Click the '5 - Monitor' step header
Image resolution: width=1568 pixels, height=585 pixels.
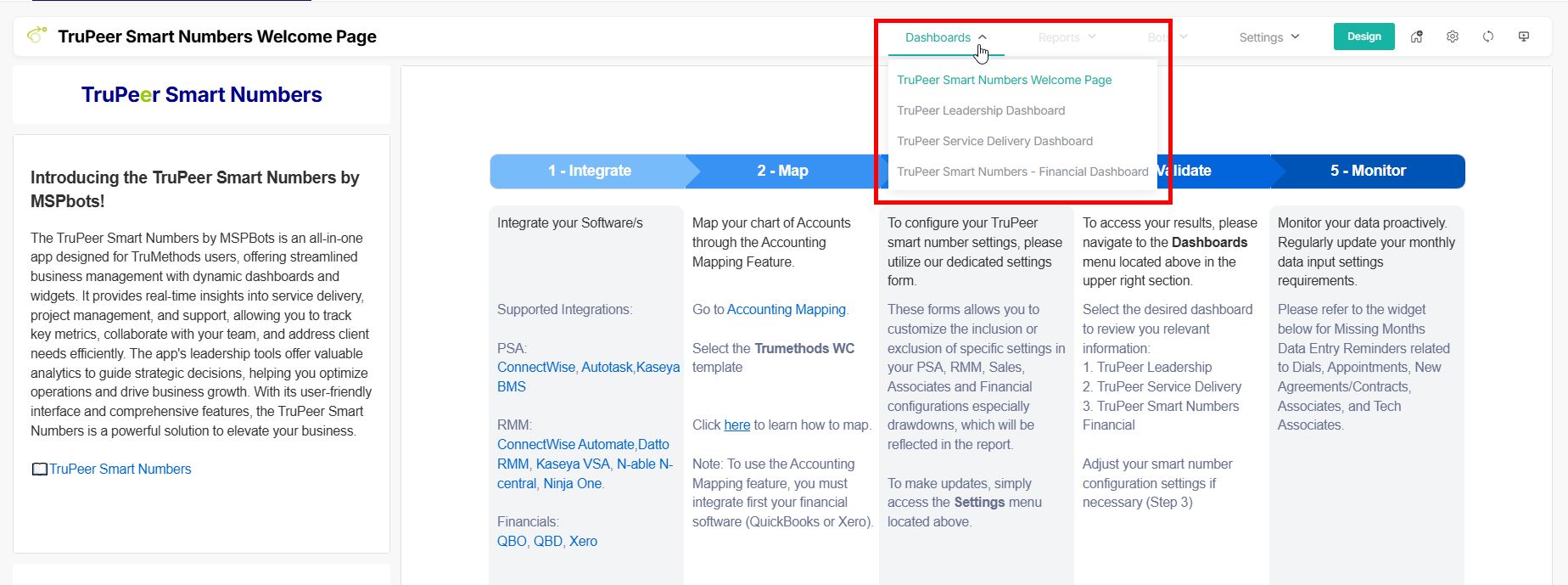click(x=1367, y=171)
